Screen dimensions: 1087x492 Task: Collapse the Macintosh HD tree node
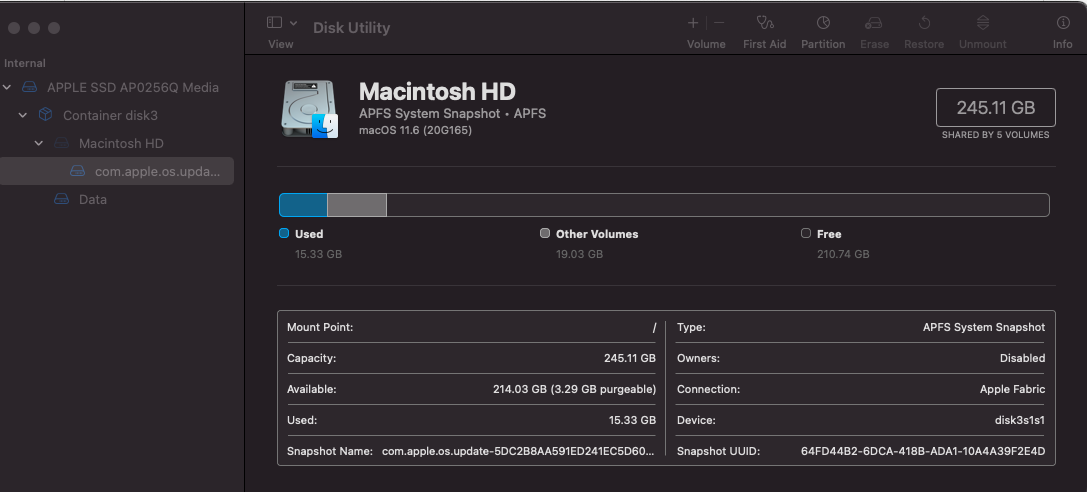(x=39, y=143)
